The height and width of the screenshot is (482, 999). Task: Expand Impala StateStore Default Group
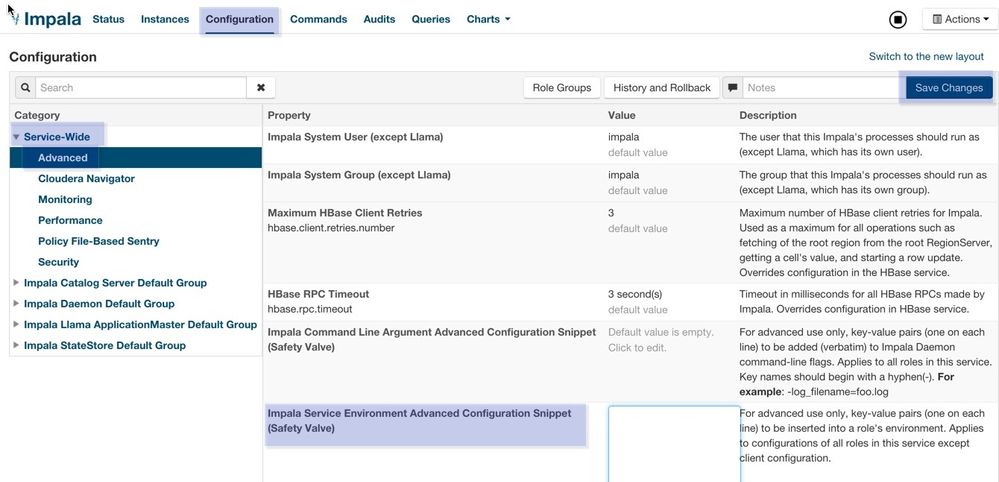16,346
